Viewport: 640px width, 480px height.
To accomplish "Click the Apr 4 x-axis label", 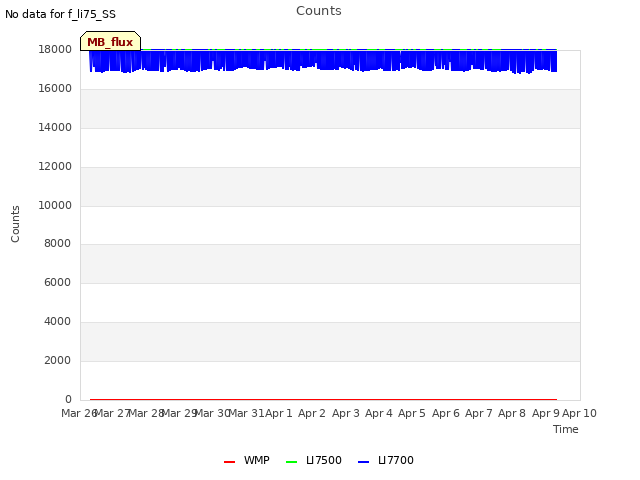I will click(379, 413).
